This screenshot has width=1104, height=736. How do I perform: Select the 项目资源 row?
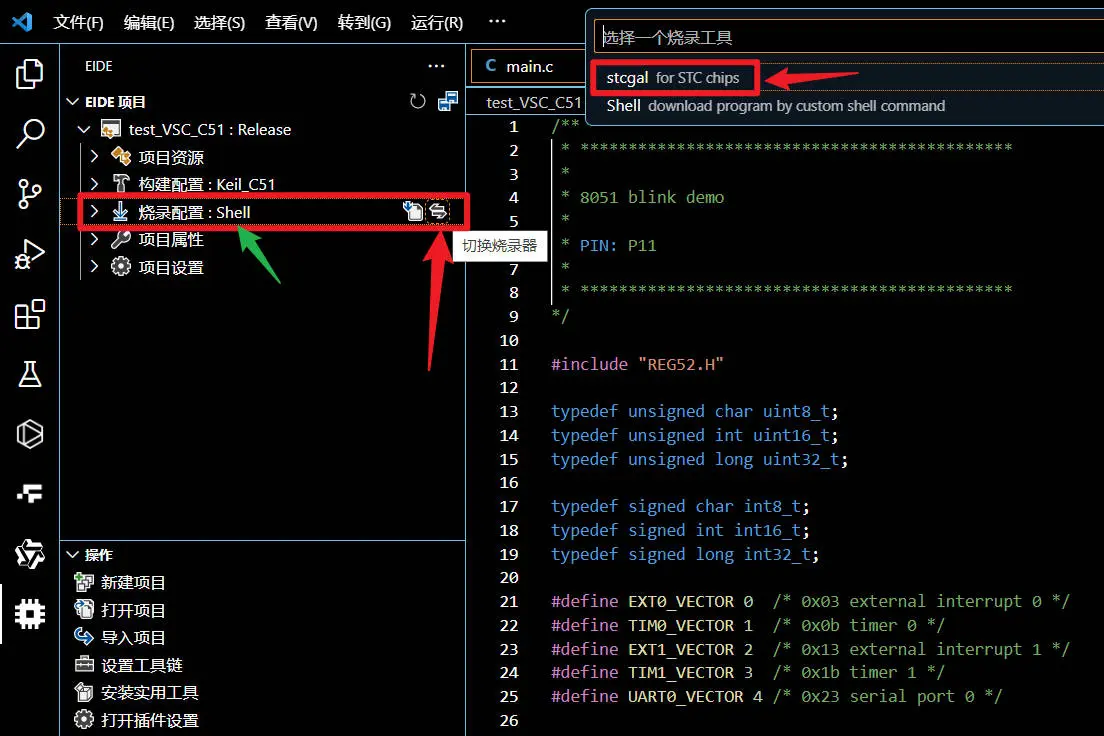point(263,157)
